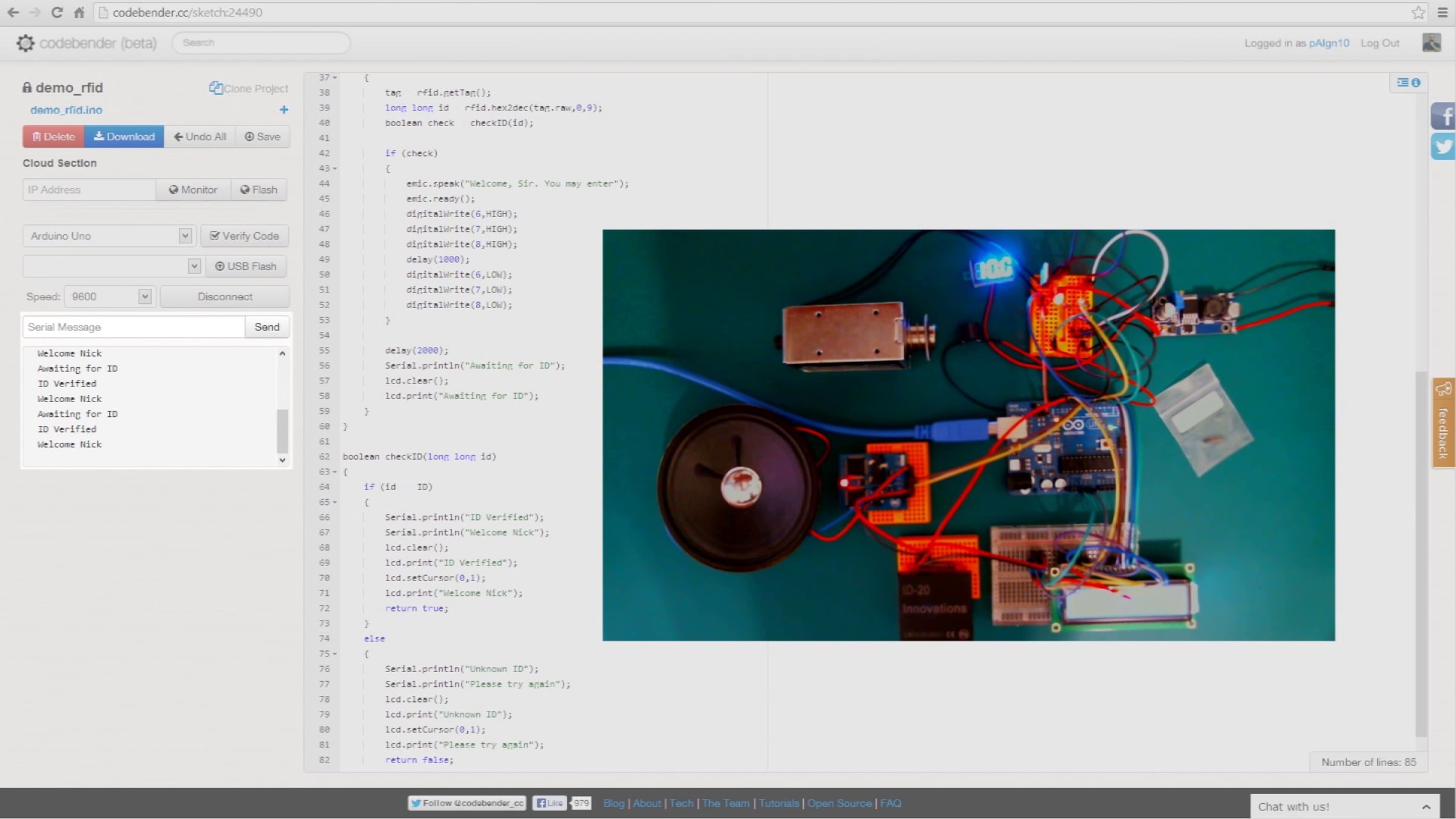Screen dimensions: 1456x819
Task: Click the Clone Project icon
Action: coord(215,88)
